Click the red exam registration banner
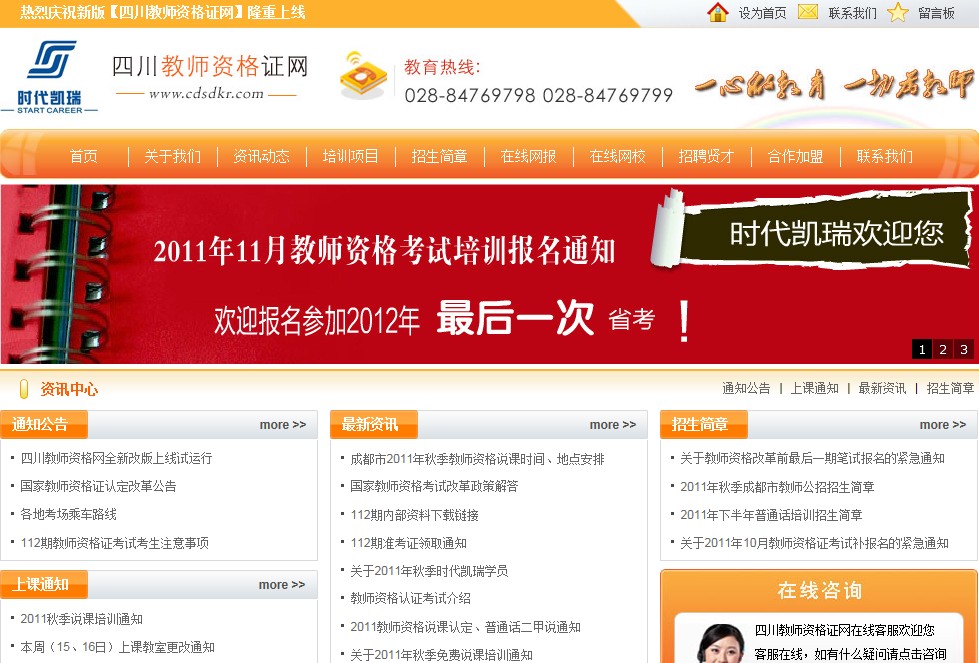This screenshot has height=663, width=979. 400,275
